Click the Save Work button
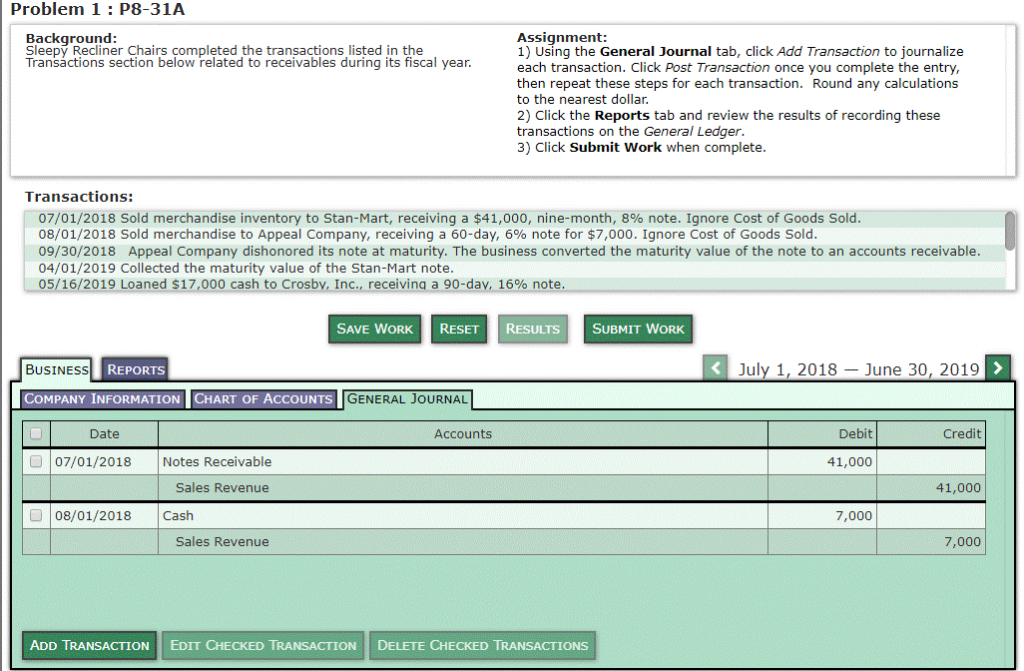 (374, 328)
